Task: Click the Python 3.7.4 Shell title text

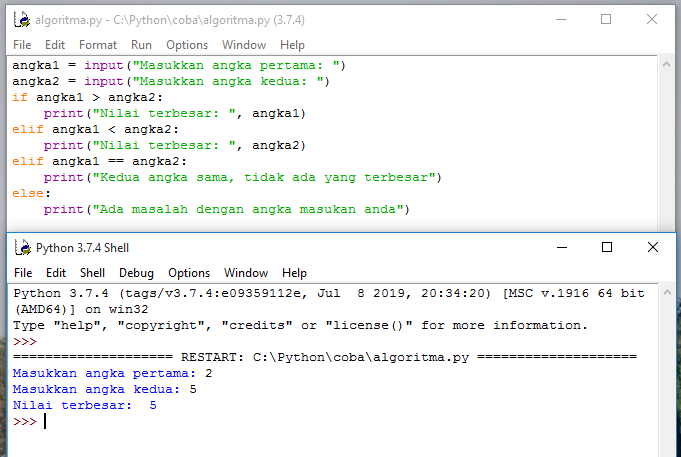Action: pyautogui.click(x=83, y=248)
